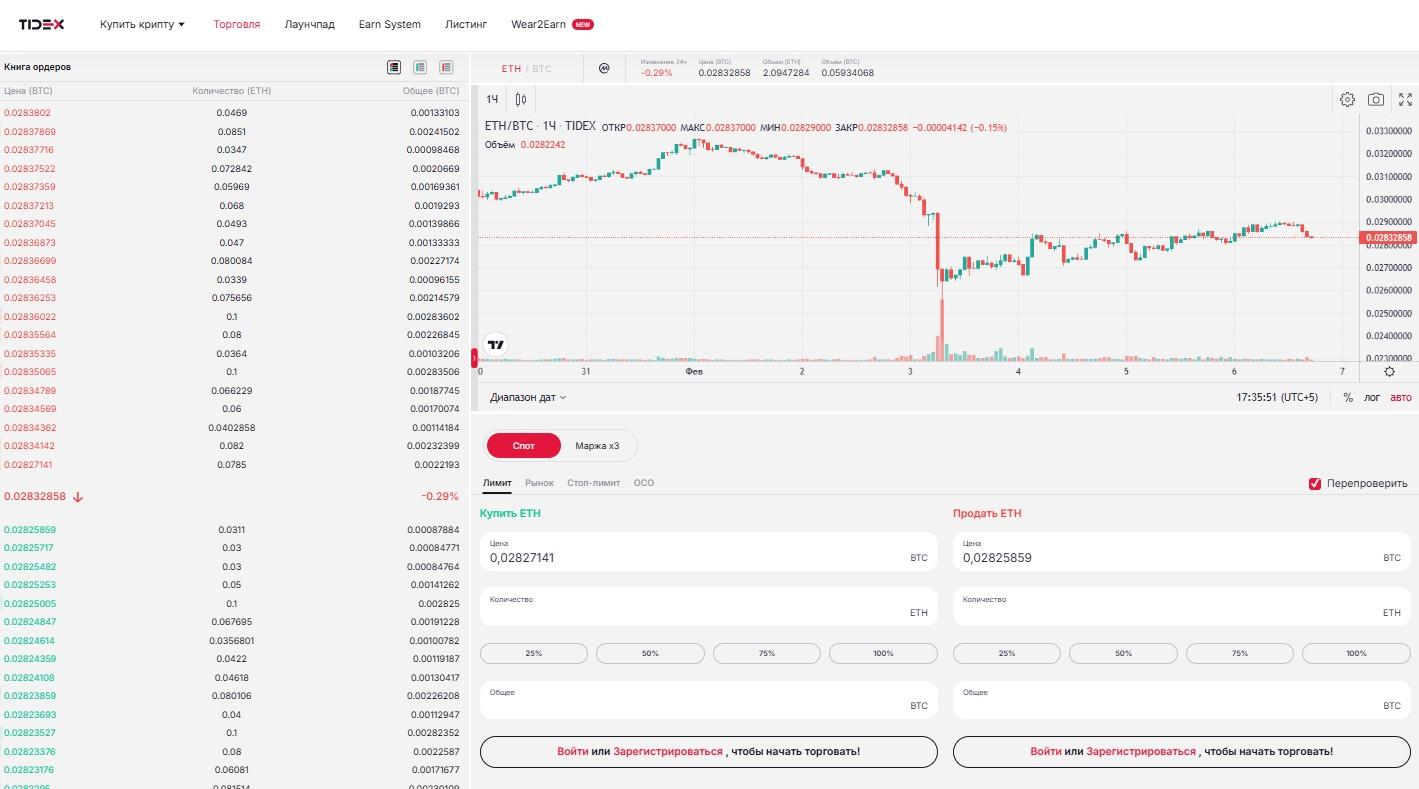Click the Цена (BTC) column header
1419x789 pixels.
click(x=28, y=91)
